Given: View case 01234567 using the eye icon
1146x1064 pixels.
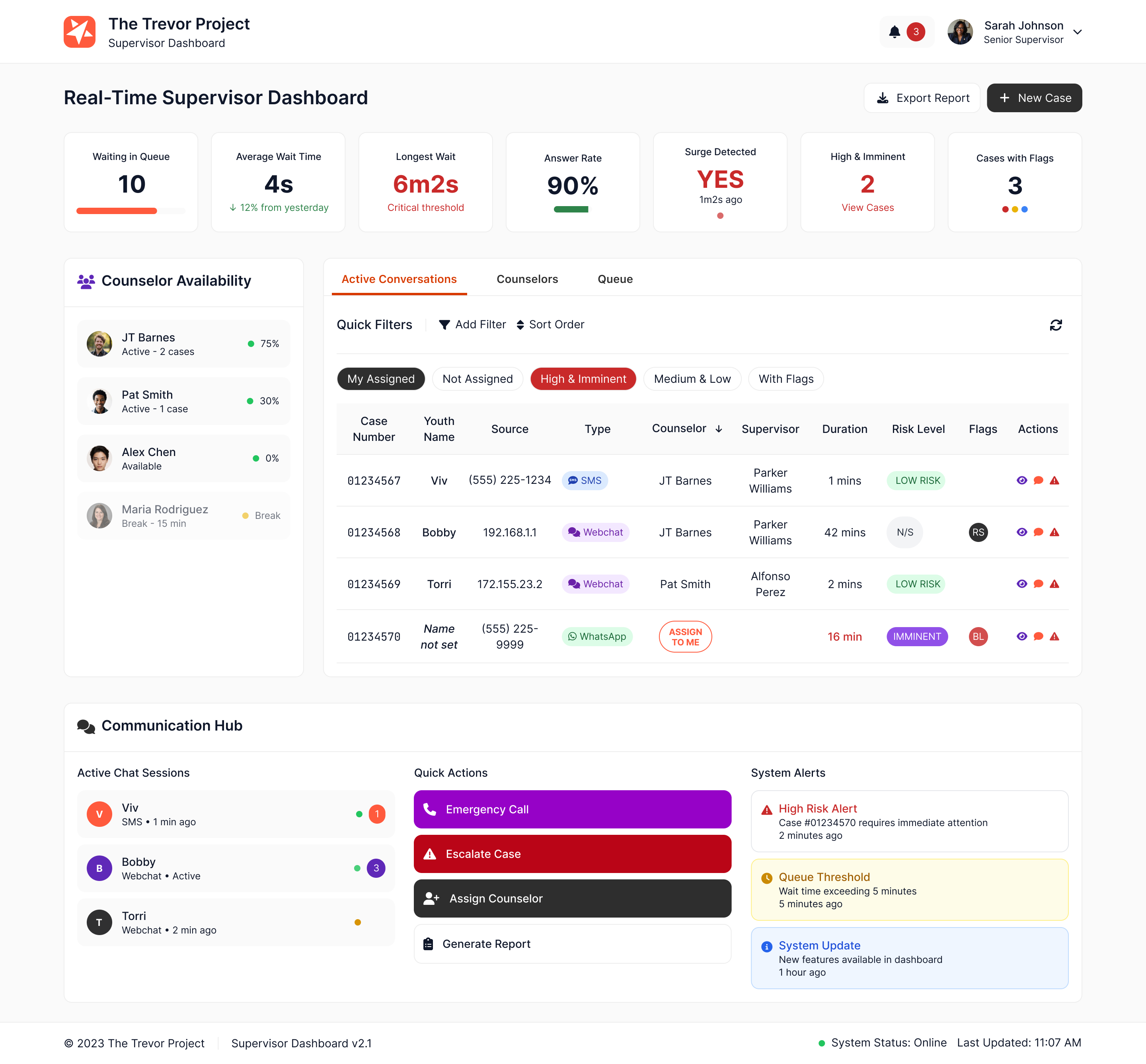Looking at the screenshot, I should click(1022, 480).
